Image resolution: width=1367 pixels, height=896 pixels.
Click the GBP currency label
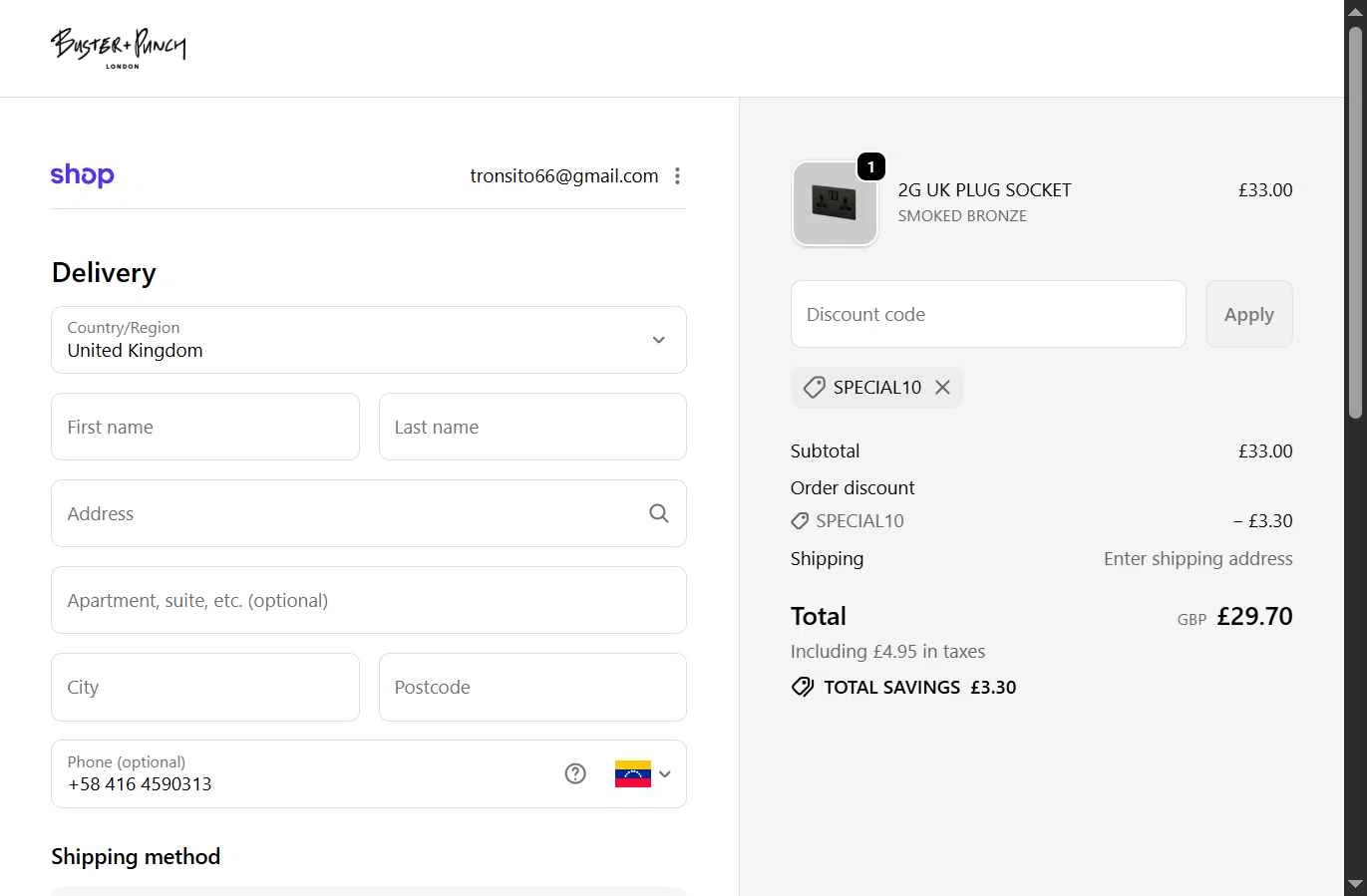pyautogui.click(x=1192, y=620)
